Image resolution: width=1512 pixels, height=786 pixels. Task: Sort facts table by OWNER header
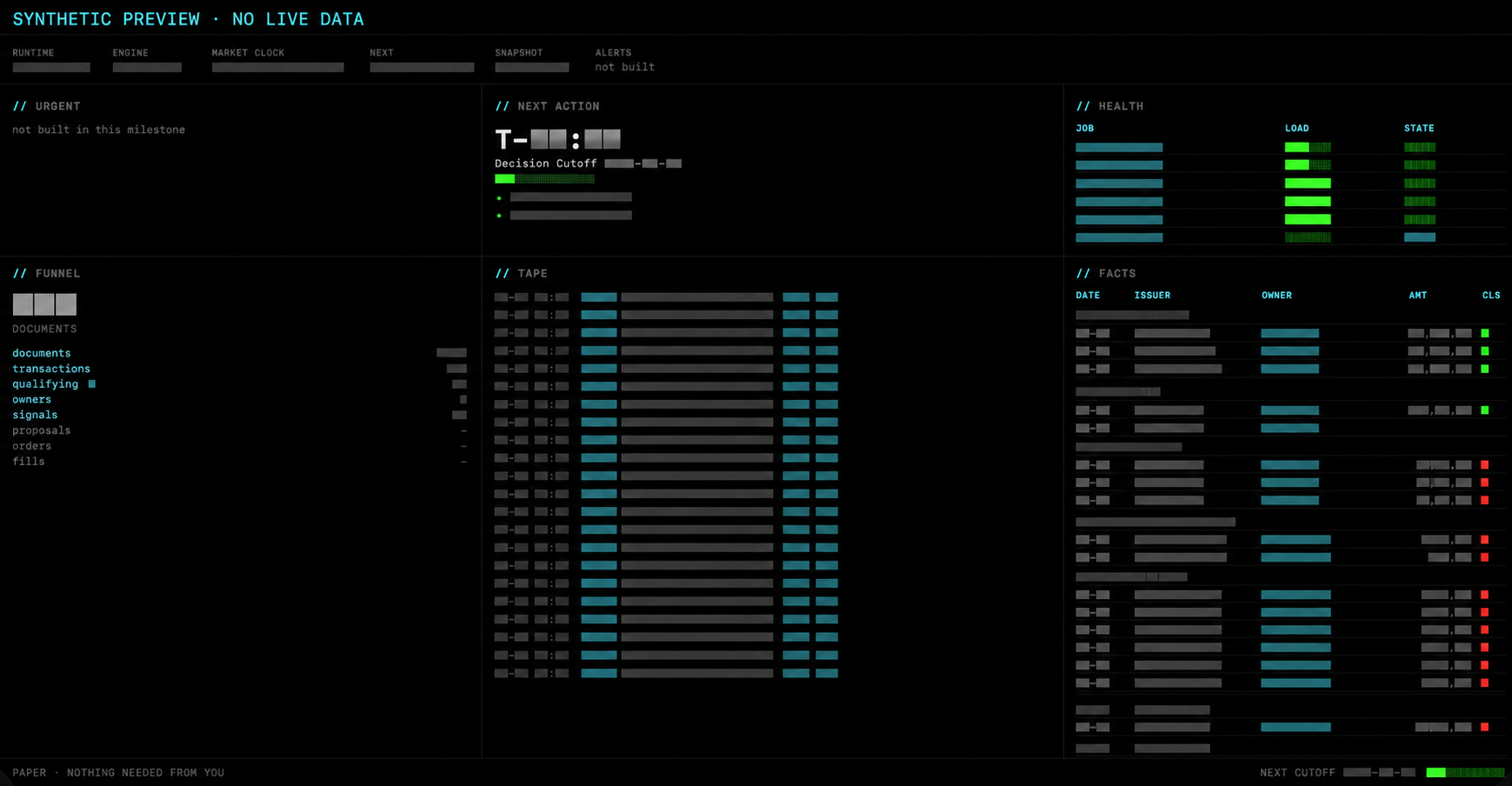coord(1276,296)
